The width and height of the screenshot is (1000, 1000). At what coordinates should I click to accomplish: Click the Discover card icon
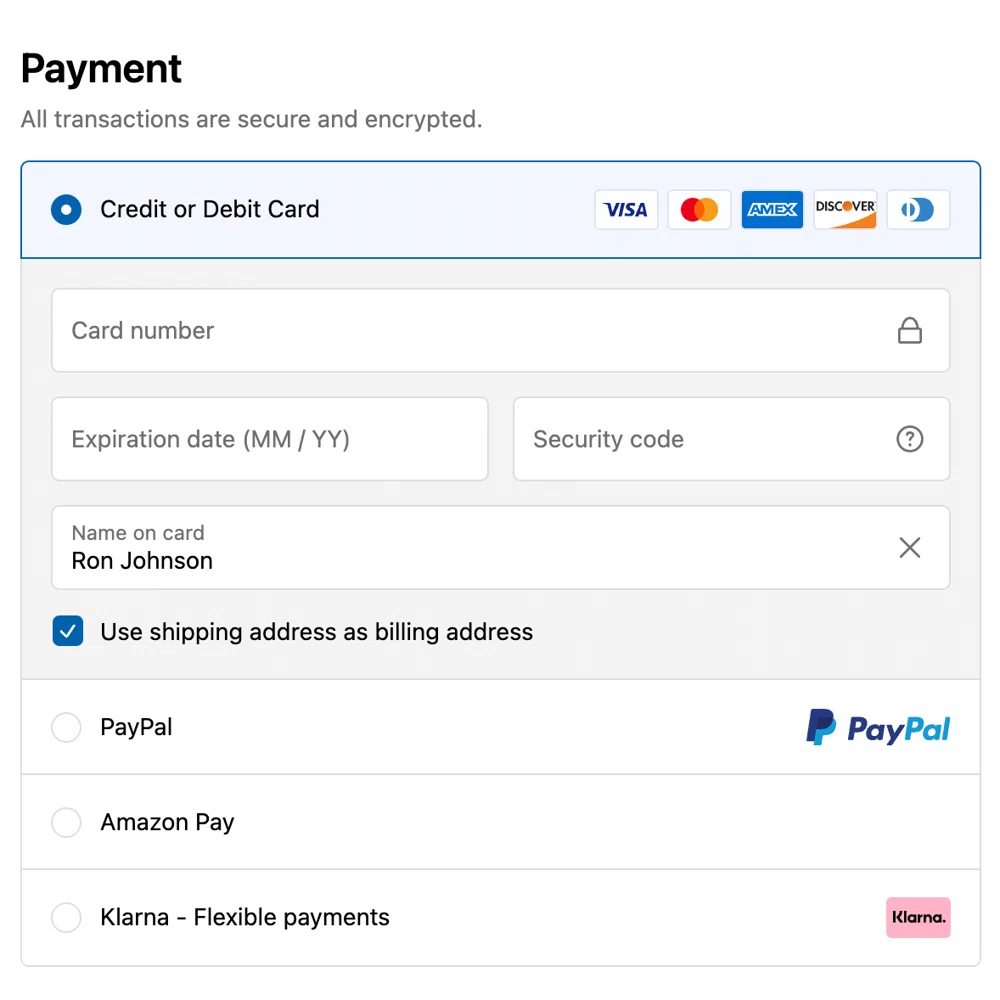(845, 209)
